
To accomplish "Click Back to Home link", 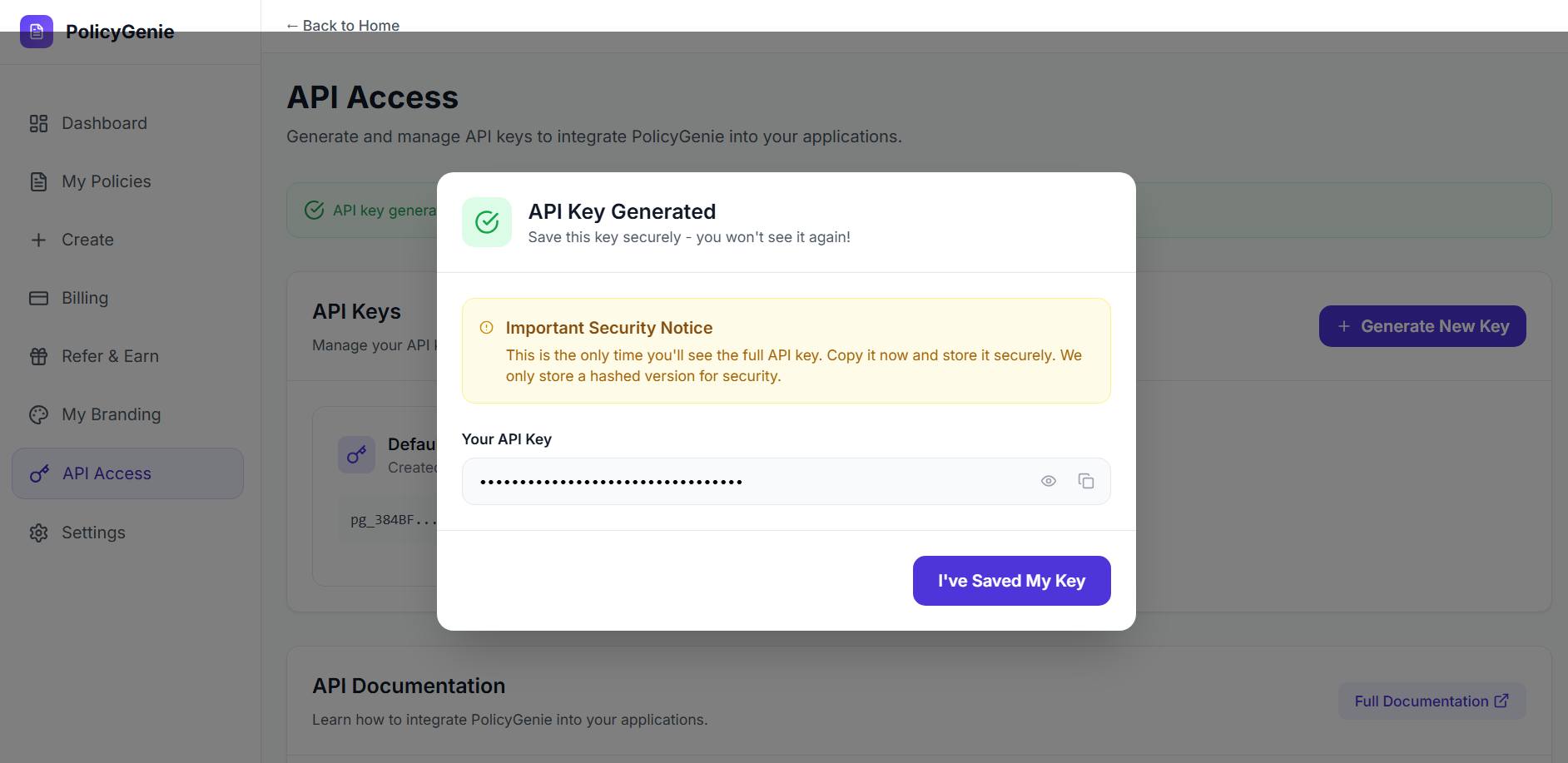I will [x=343, y=26].
